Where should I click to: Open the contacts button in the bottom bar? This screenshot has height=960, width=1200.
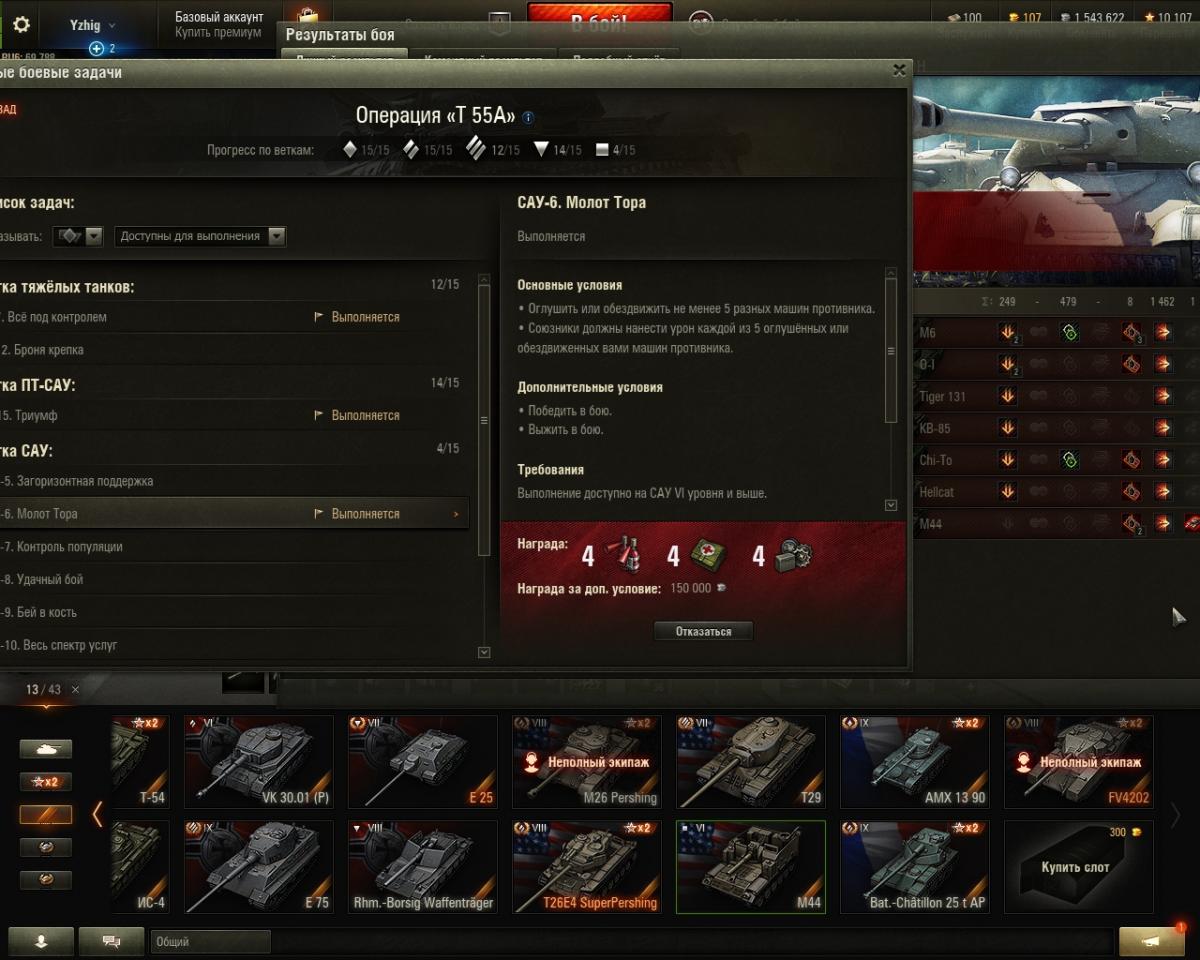[x=41, y=941]
